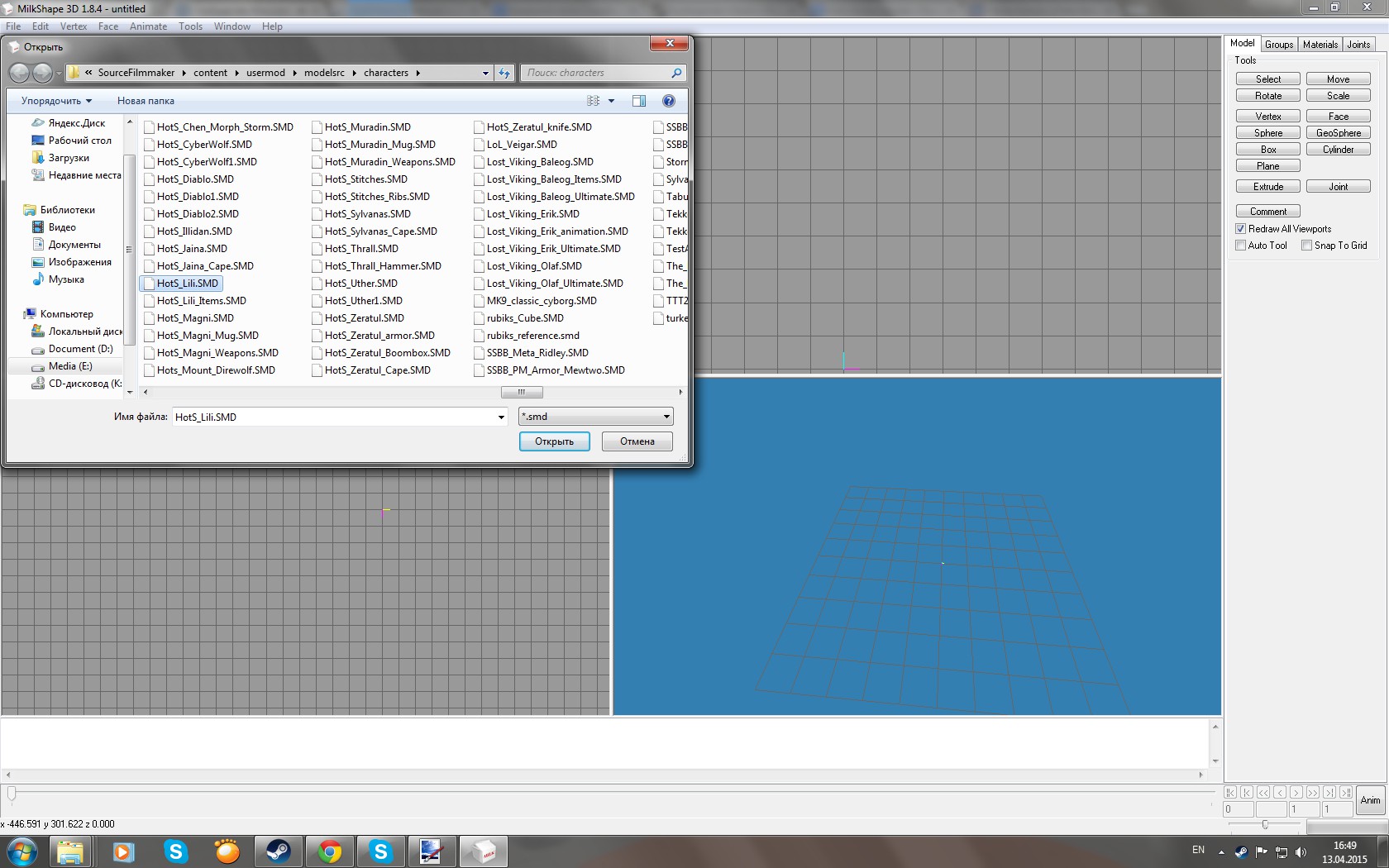
Task: Open the File menu
Action: click(13, 26)
